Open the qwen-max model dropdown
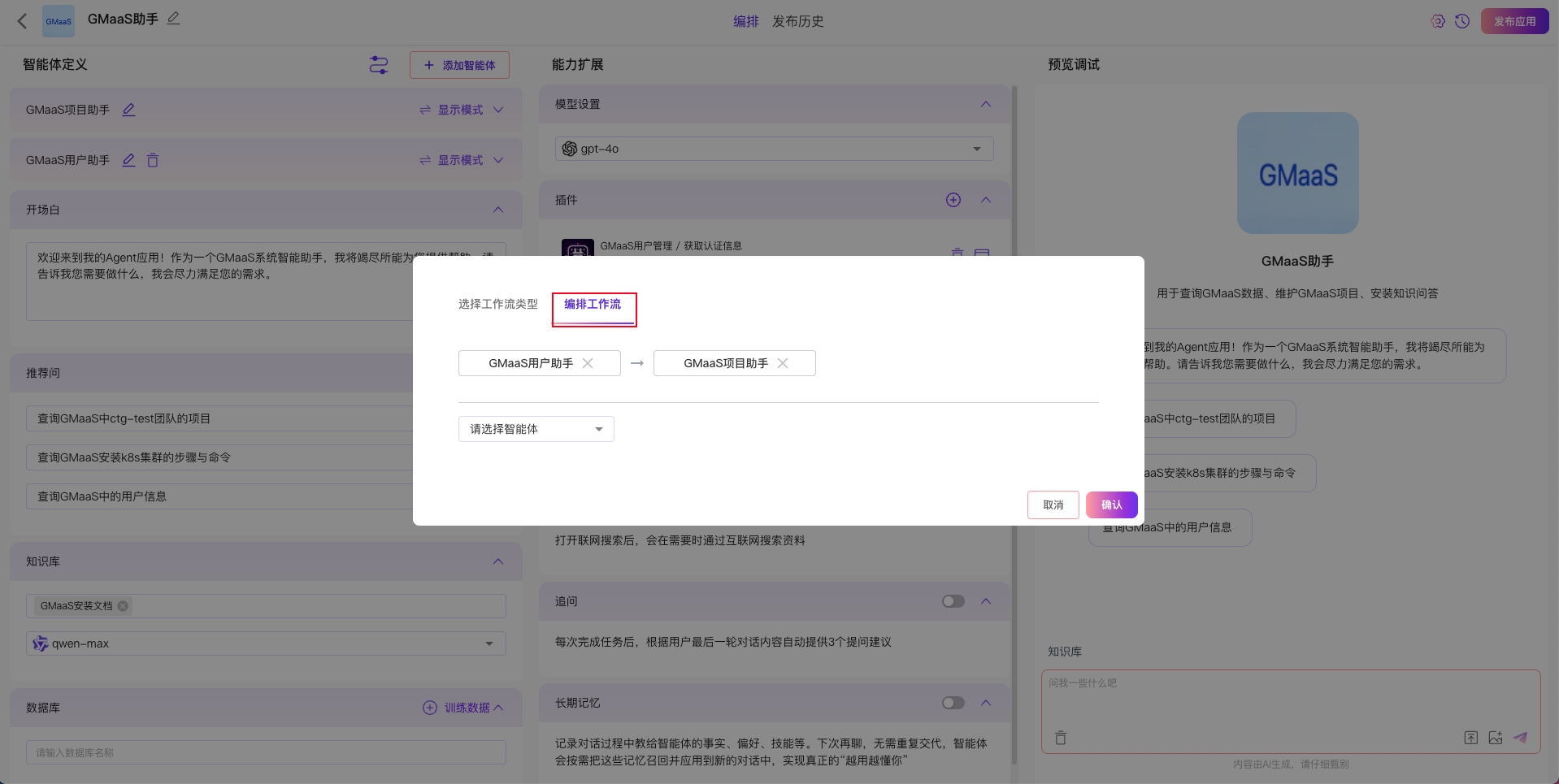The image size is (1559, 784). (266, 643)
